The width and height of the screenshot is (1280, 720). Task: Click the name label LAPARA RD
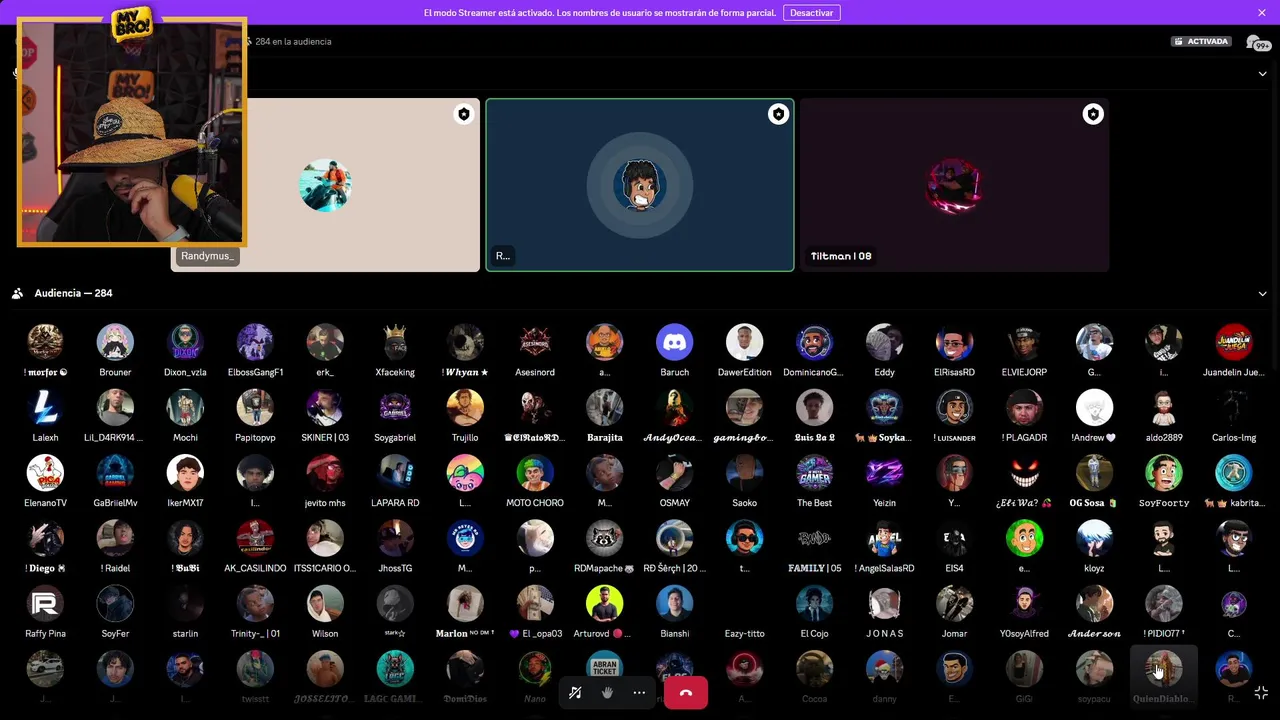click(395, 503)
